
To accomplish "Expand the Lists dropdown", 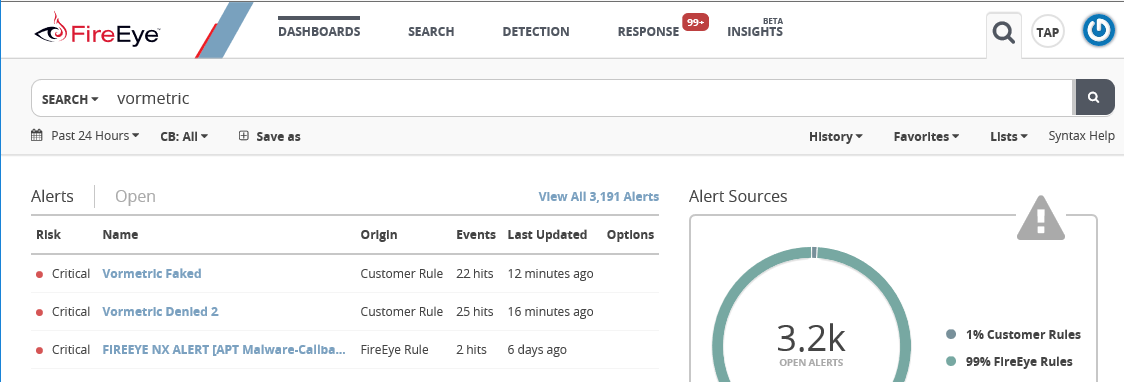I will [x=1009, y=136].
